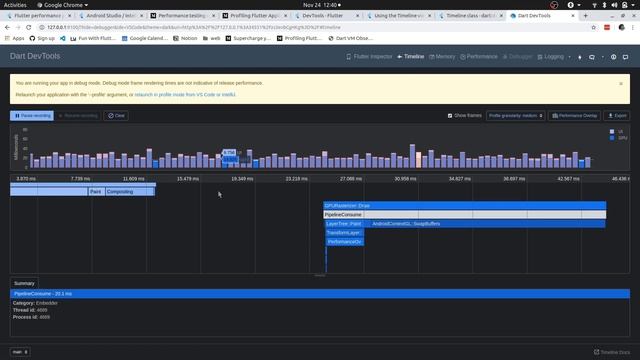This screenshot has width=640, height=360.
Task: Open the GitHub Sign up bookmark
Action: [42, 38]
